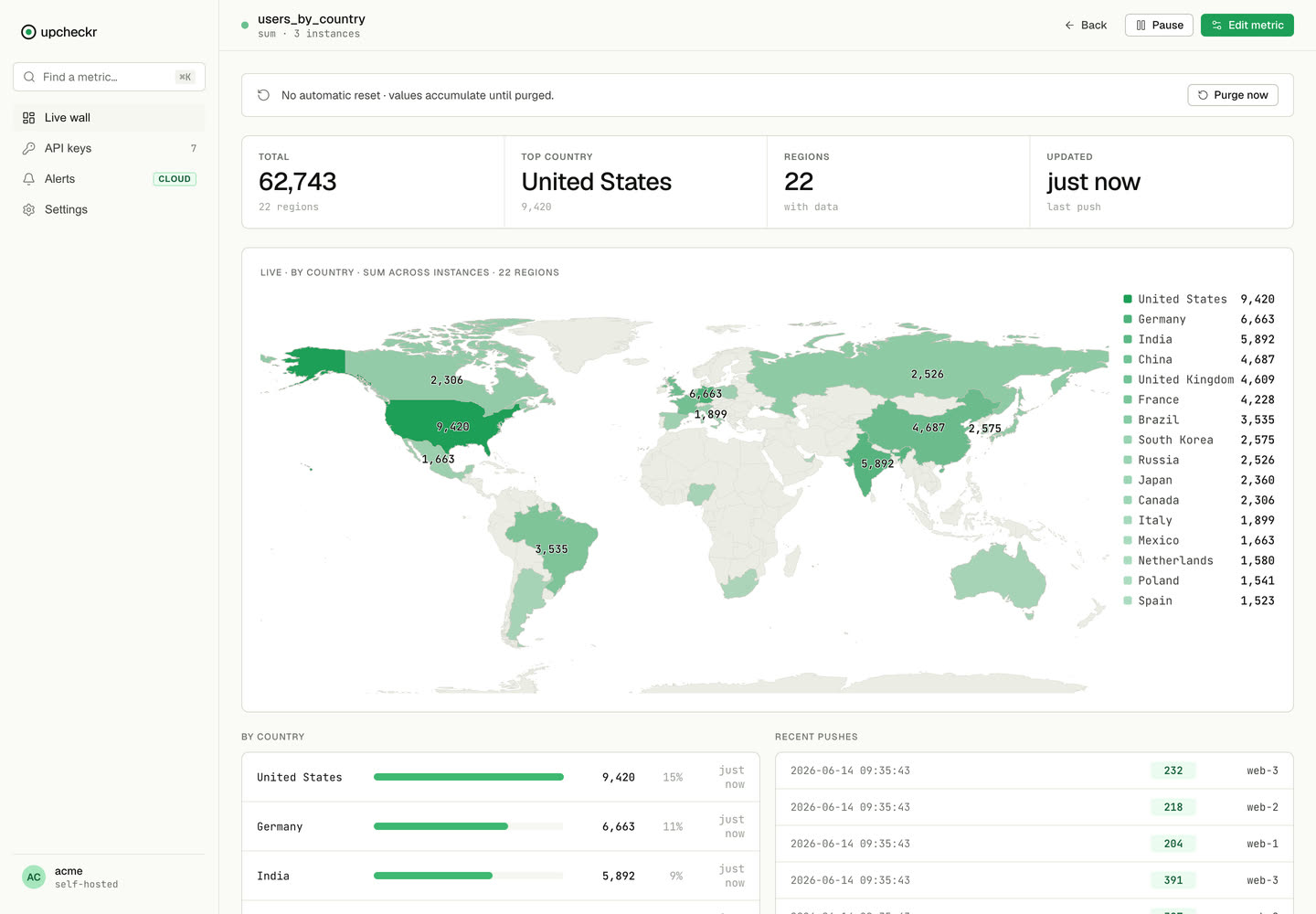Click the Settings gear icon
The width and height of the screenshot is (1316, 914).
coord(28,209)
